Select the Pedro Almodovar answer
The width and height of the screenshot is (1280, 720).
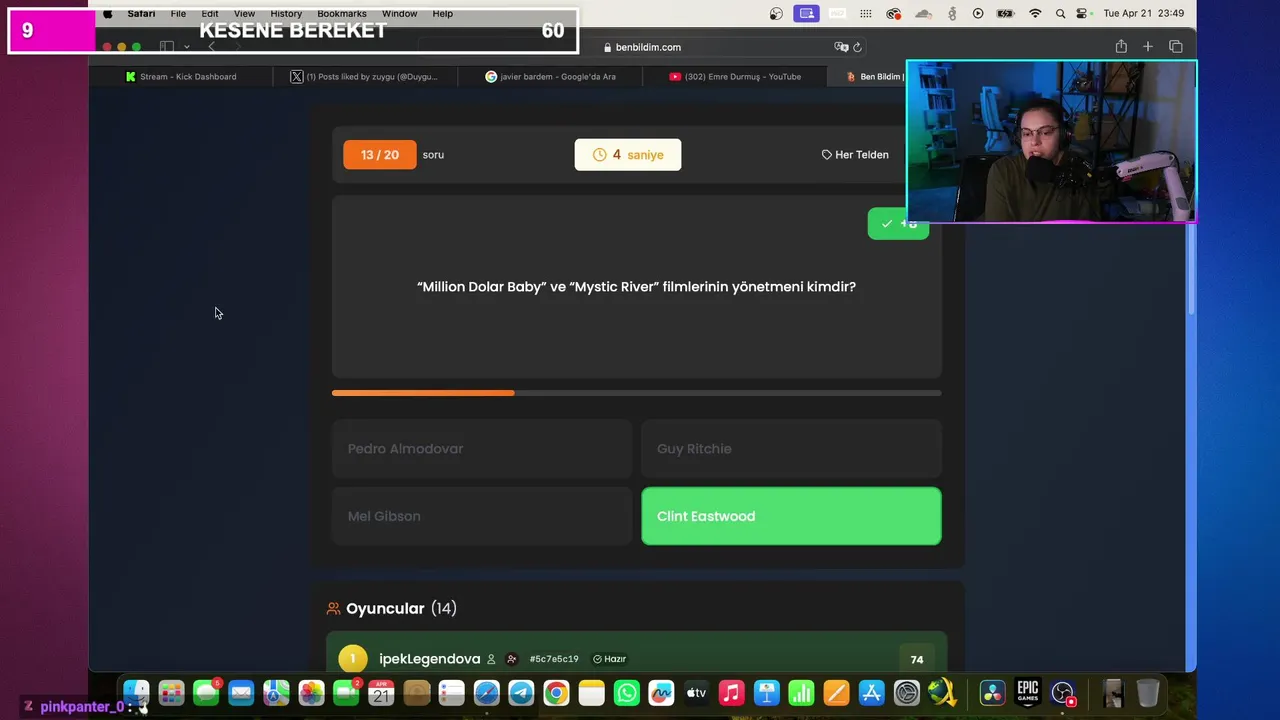pos(482,449)
